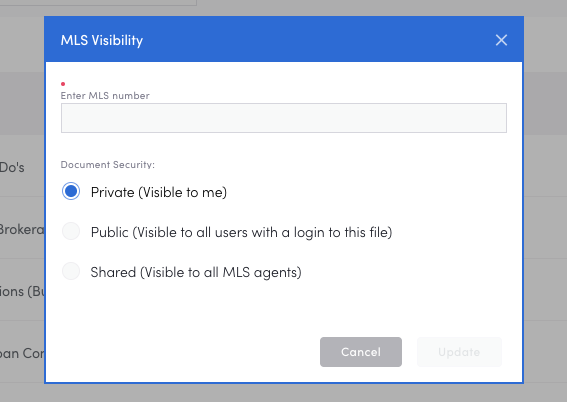567x402 pixels.
Task: Close the MLS Visibility dialog
Action: click(501, 40)
